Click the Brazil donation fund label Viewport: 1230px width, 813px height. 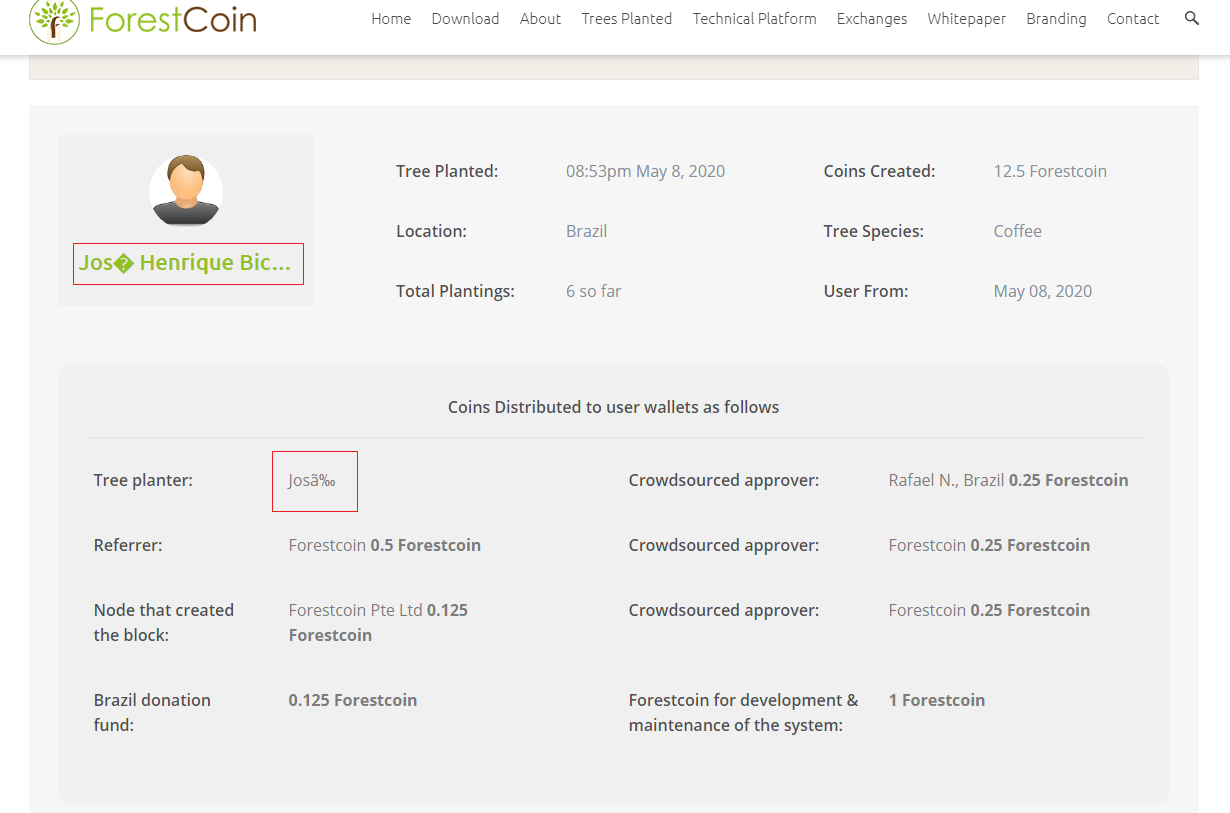152,712
